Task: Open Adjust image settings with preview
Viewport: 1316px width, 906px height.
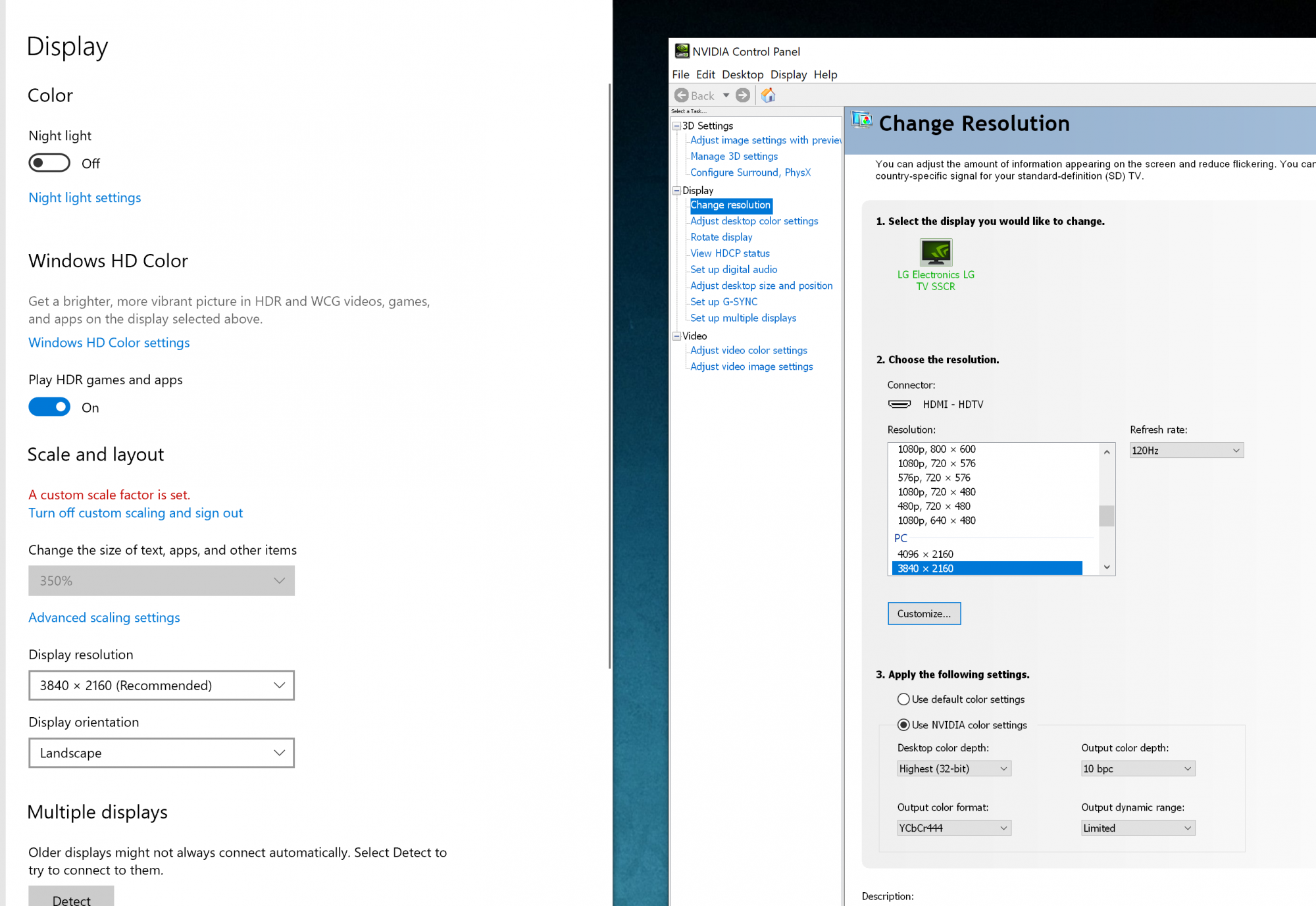Action: tap(765, 140)
